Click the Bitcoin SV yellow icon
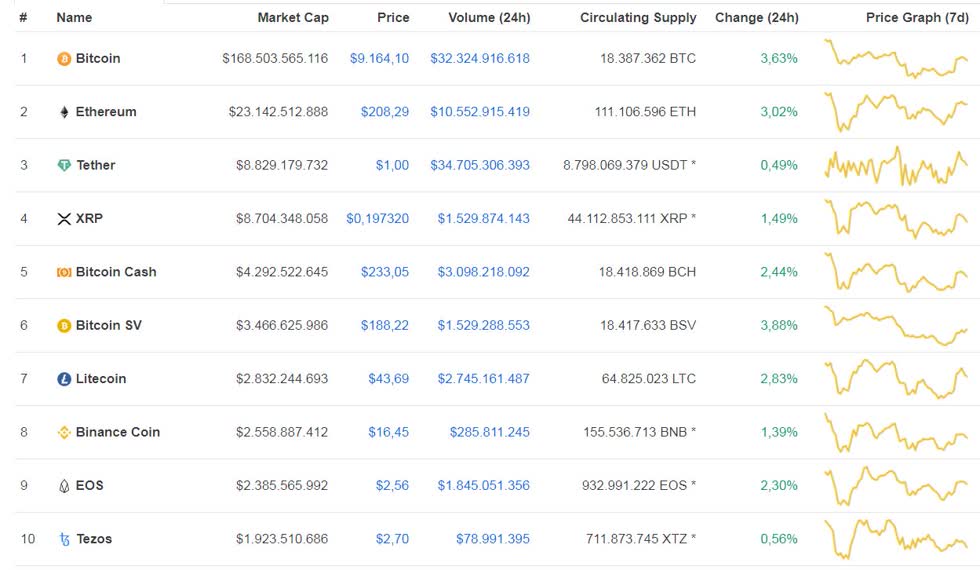The width and height of the screenshot is (980, 570). click(x=64, y=326)
